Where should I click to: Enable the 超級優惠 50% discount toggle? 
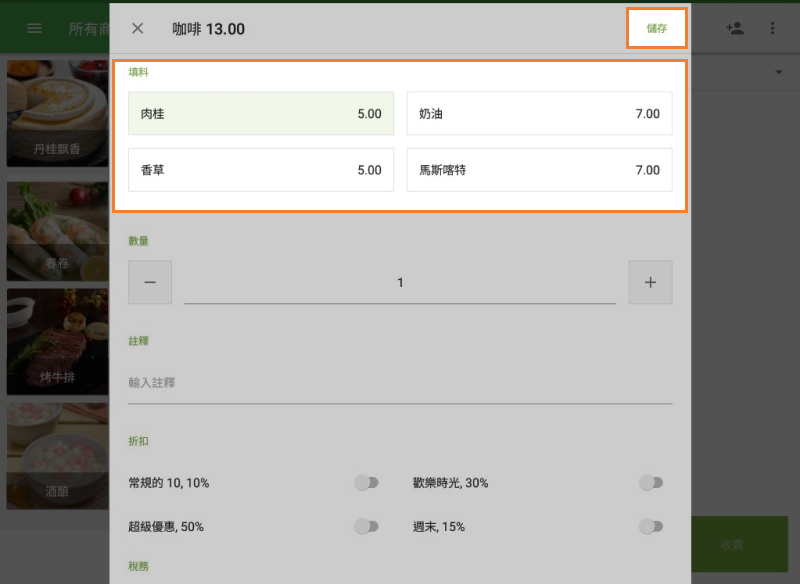(x=367, y=526)
